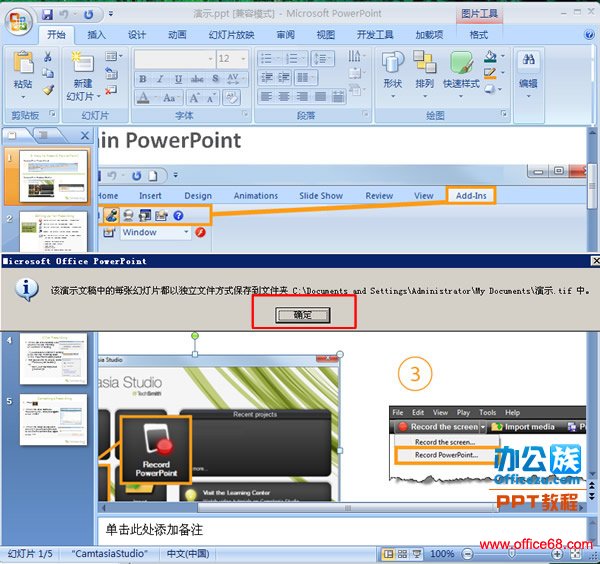This screenshot has height=564, width=600.
Task: Undo the last action in the quick access toolbar
Action: (x=64, y=15)
